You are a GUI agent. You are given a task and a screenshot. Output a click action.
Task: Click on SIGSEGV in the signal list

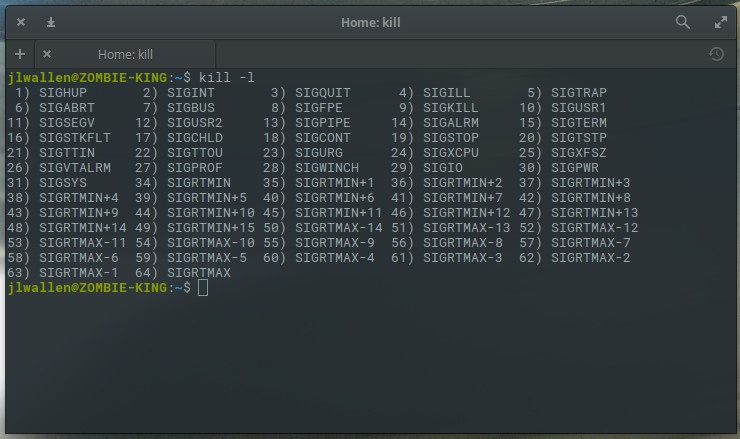[x=67, y=123]
